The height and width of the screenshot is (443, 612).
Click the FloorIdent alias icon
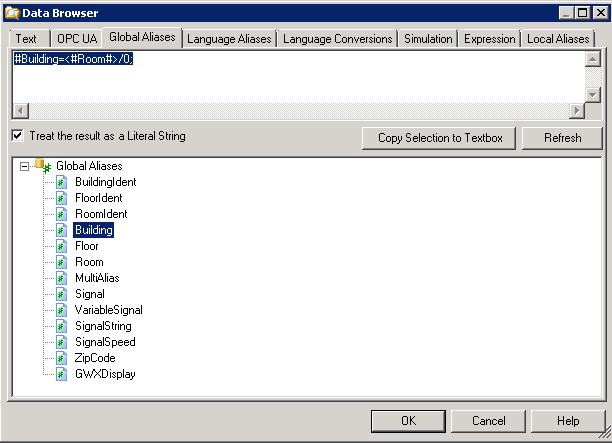pyautogui.click(x=62, y=198)
